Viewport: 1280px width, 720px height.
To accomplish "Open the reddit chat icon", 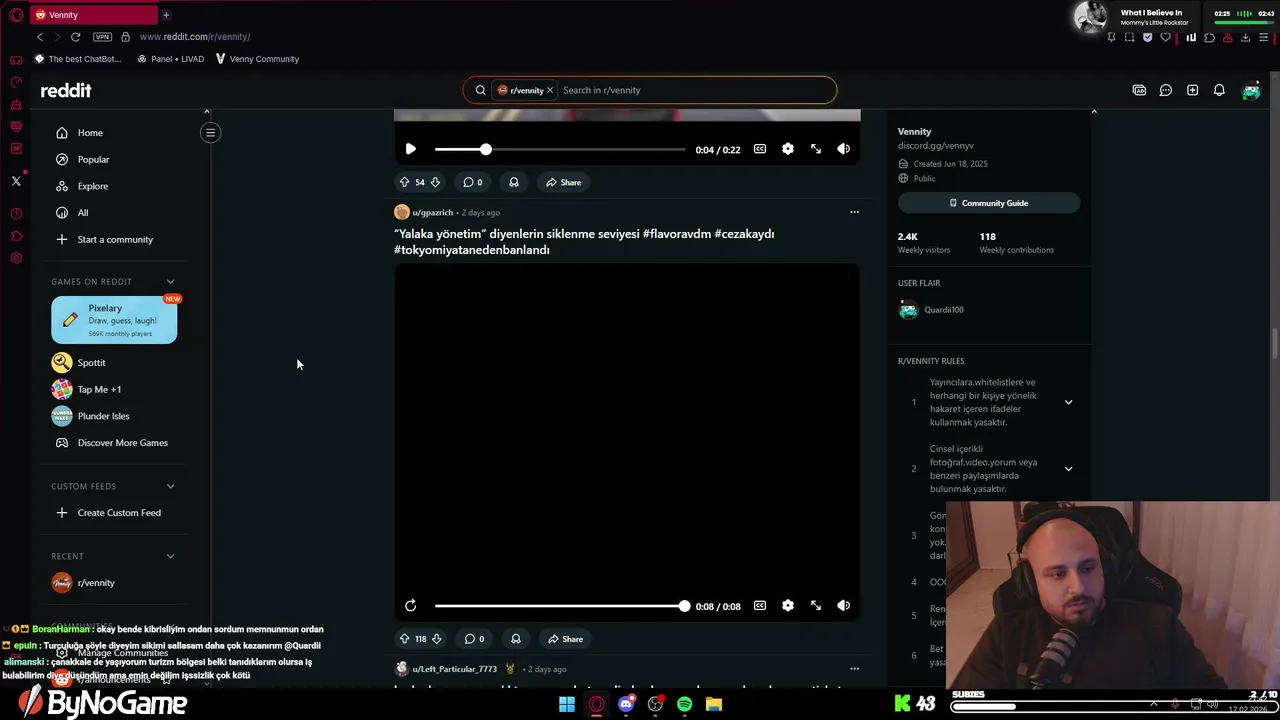I will coord(1166,90).
